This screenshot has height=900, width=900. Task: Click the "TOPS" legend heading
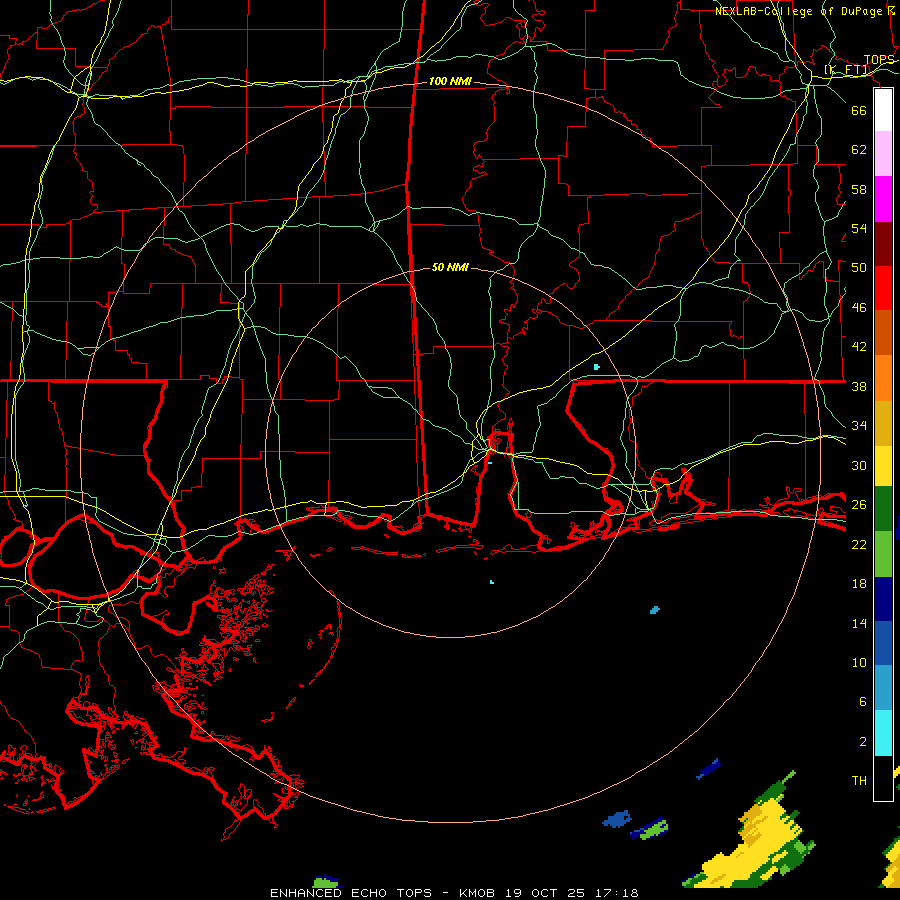[x=879, y=60]
